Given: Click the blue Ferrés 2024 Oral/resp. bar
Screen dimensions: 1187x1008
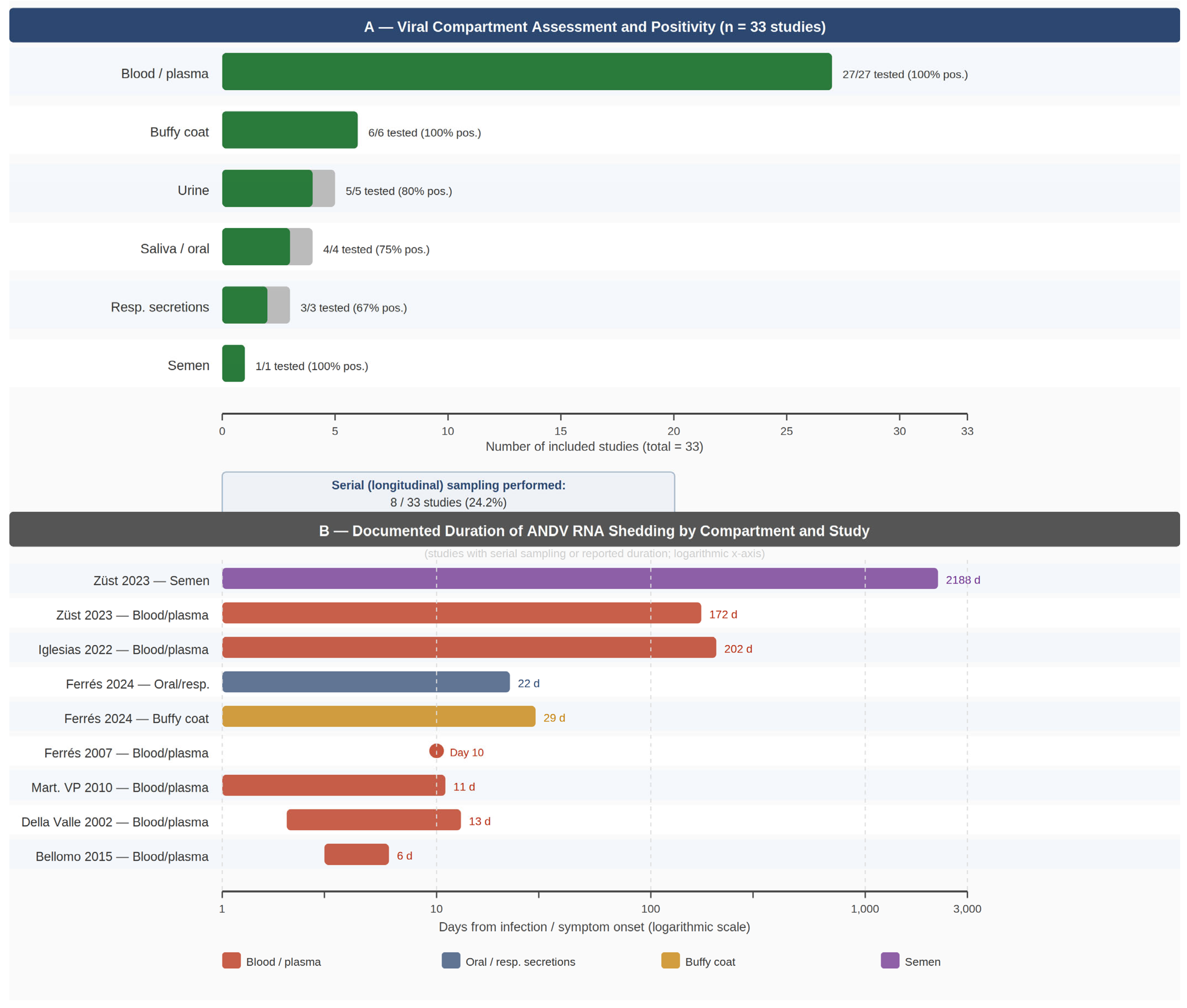Looking at the screenshot, I should click(365, 682).
